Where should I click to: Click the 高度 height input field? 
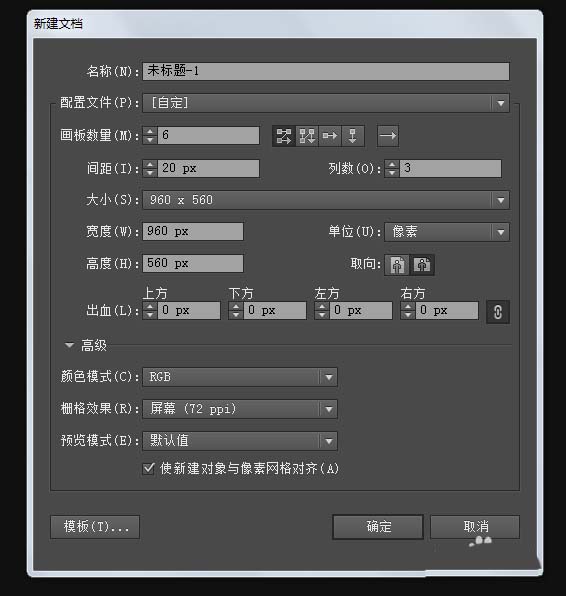pyautogui.click(x=193, y=263)
